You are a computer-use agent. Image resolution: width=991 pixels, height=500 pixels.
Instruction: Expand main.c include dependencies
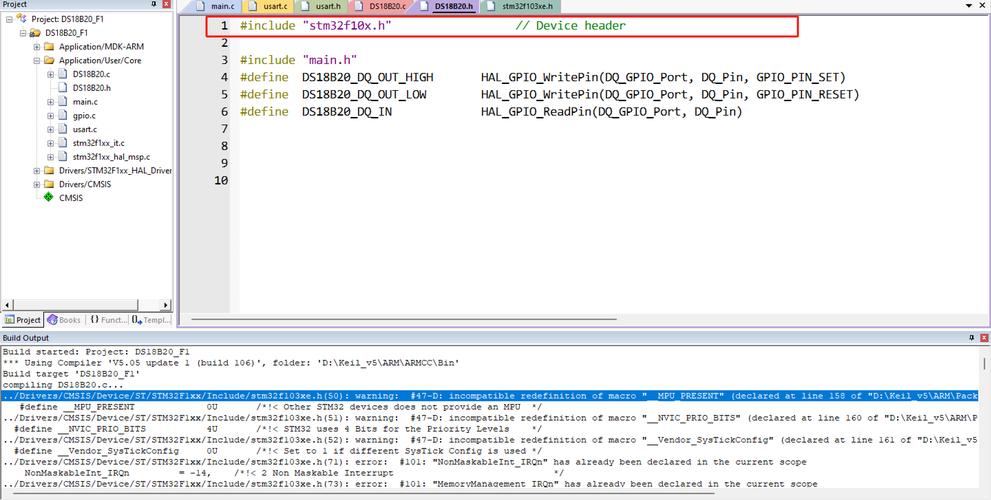tap(51, 102)
